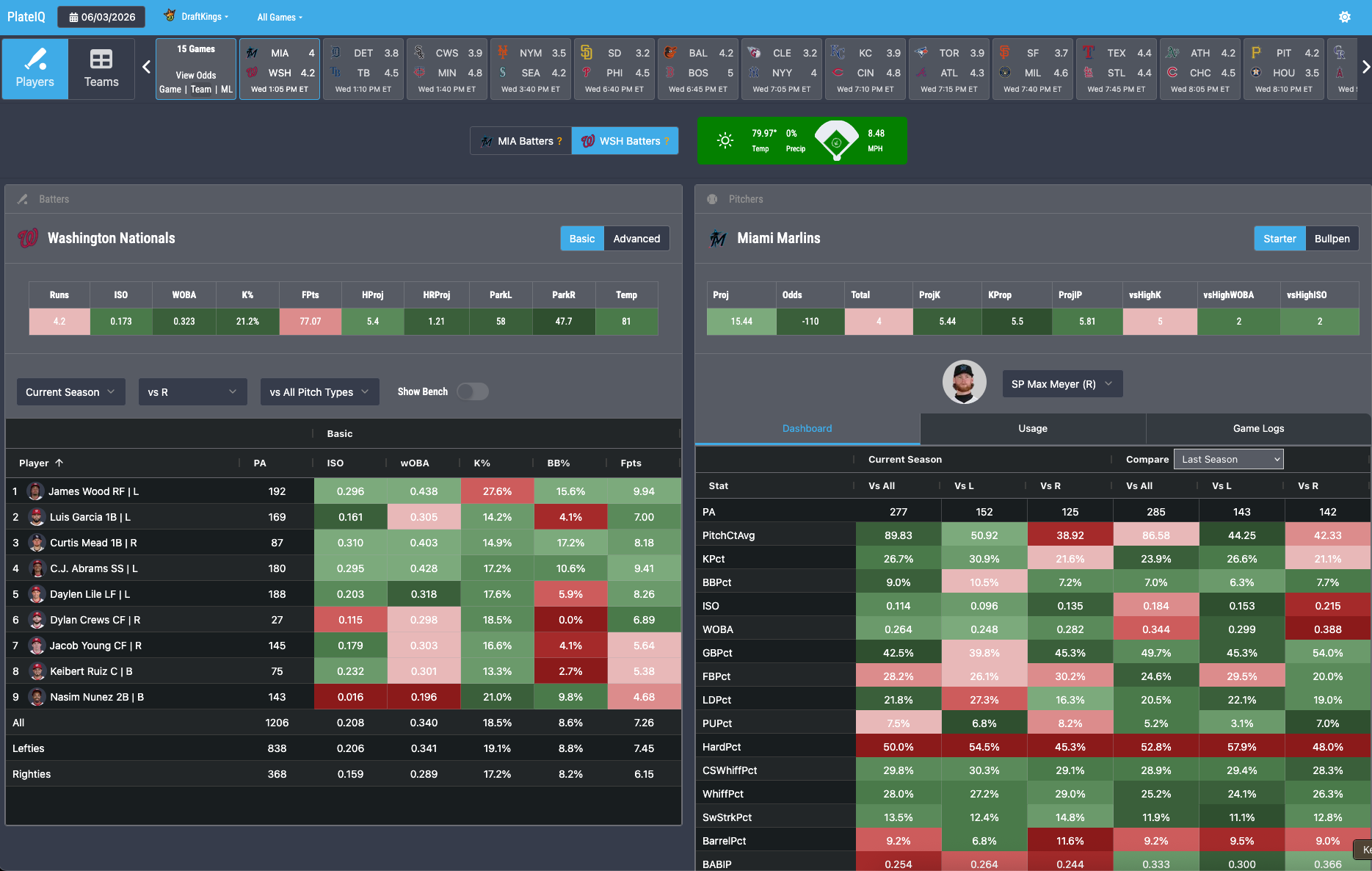This screenshot has width=1372, height=871.
Task: Click Daylen Lile's player headshot
Action: 37,594
